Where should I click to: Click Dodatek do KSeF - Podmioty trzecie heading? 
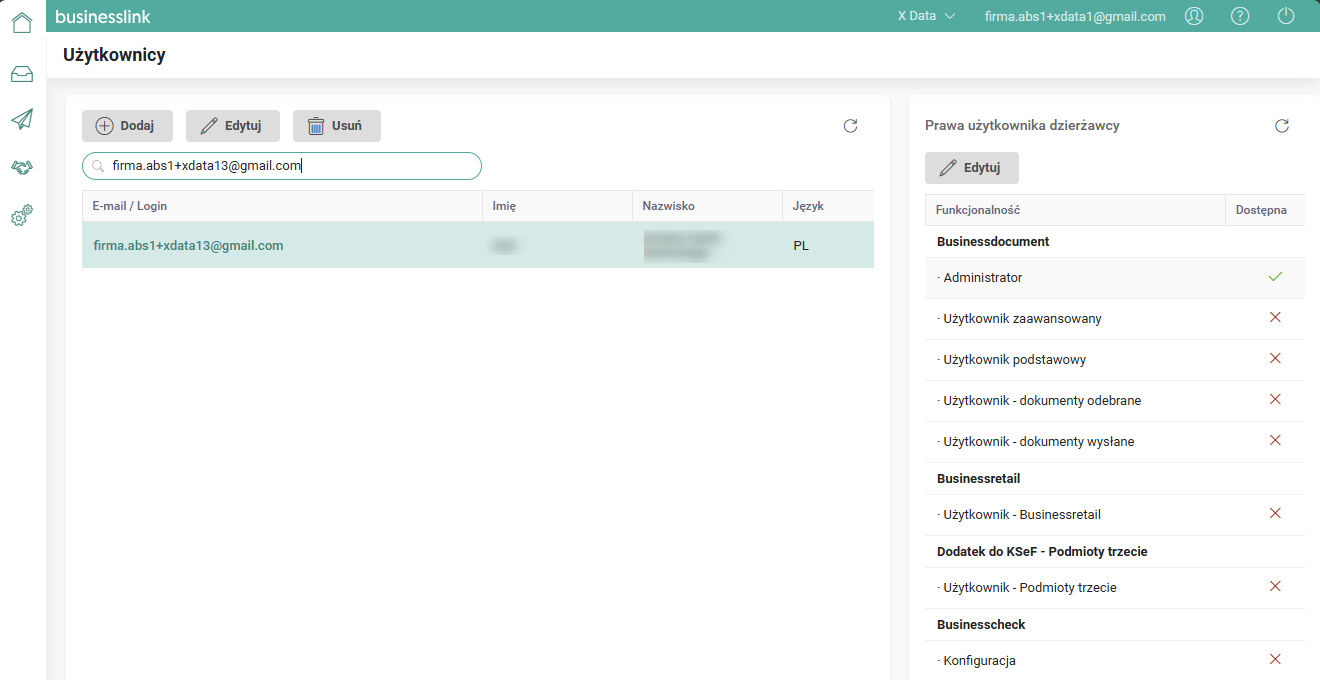coord(1042,552)
